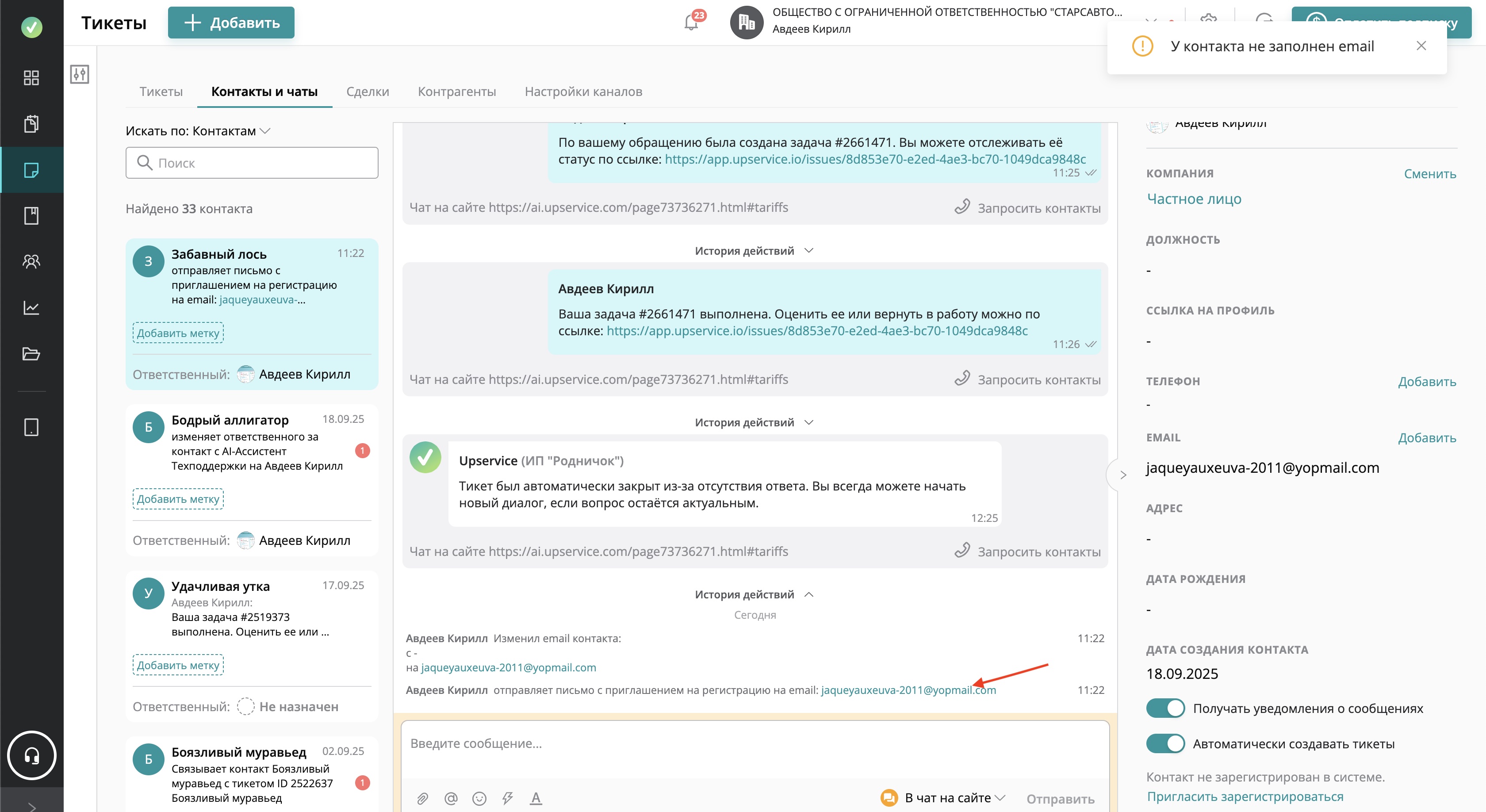Click the notifications bell icon
The width and height of the screenshot is (1486, 812).
coord(690,23)
